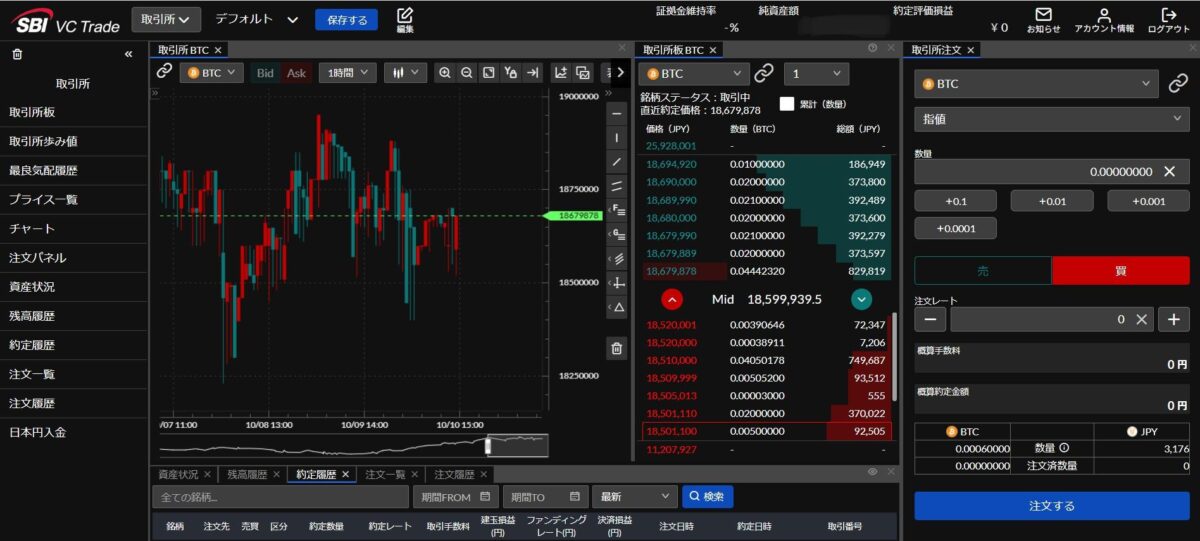Zoom in on the chart
This screenshot has width=1200, height=541.
pos(445,73)
